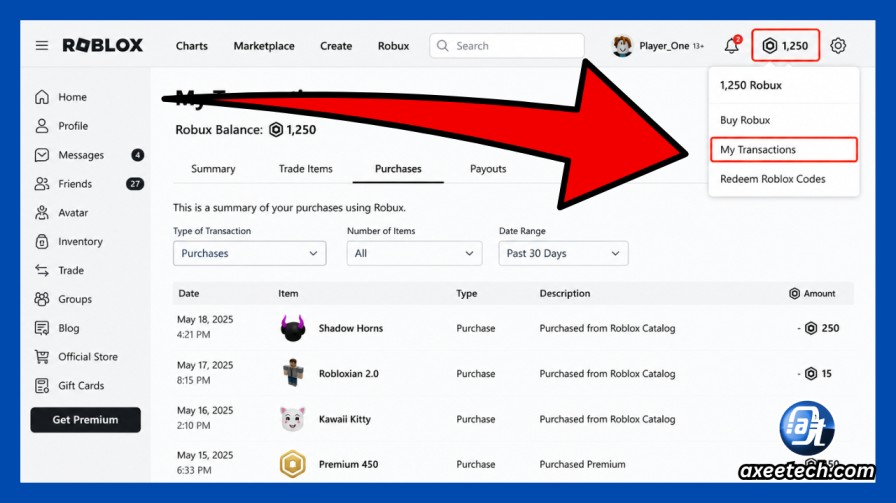
Task: Open the Robloxian 2.0 item link
Action: [349, 373]
